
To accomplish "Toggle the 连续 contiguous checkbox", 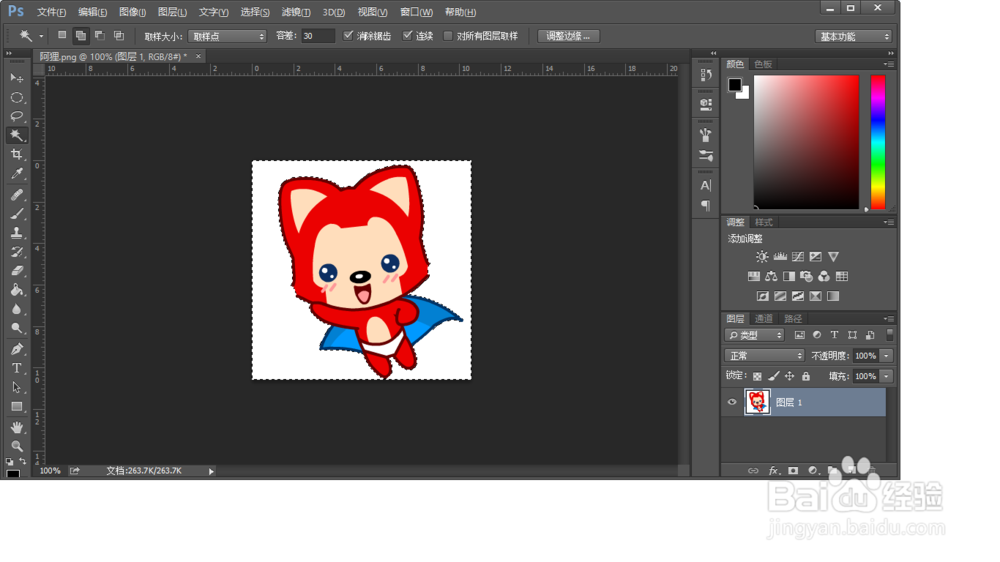I will pos(408,36).
